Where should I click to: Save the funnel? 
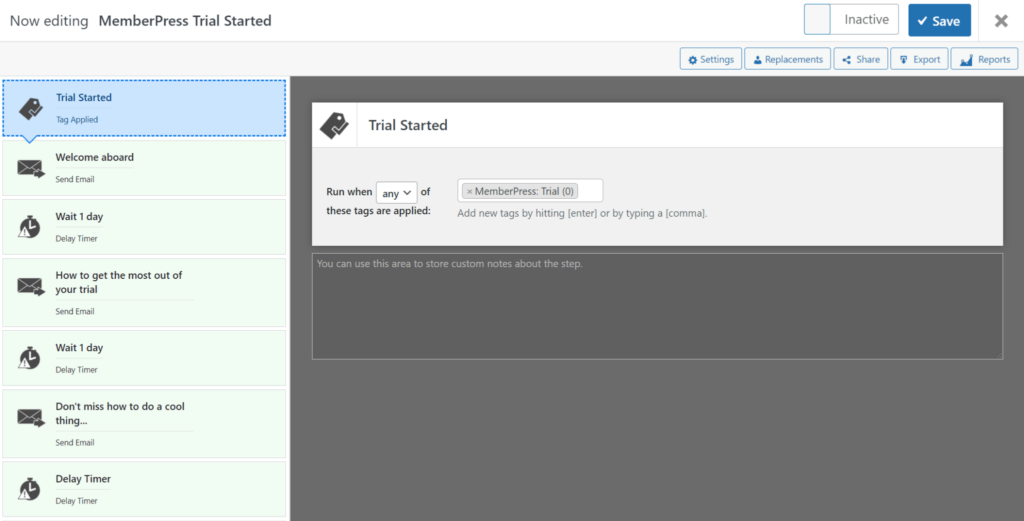(939, 20)
